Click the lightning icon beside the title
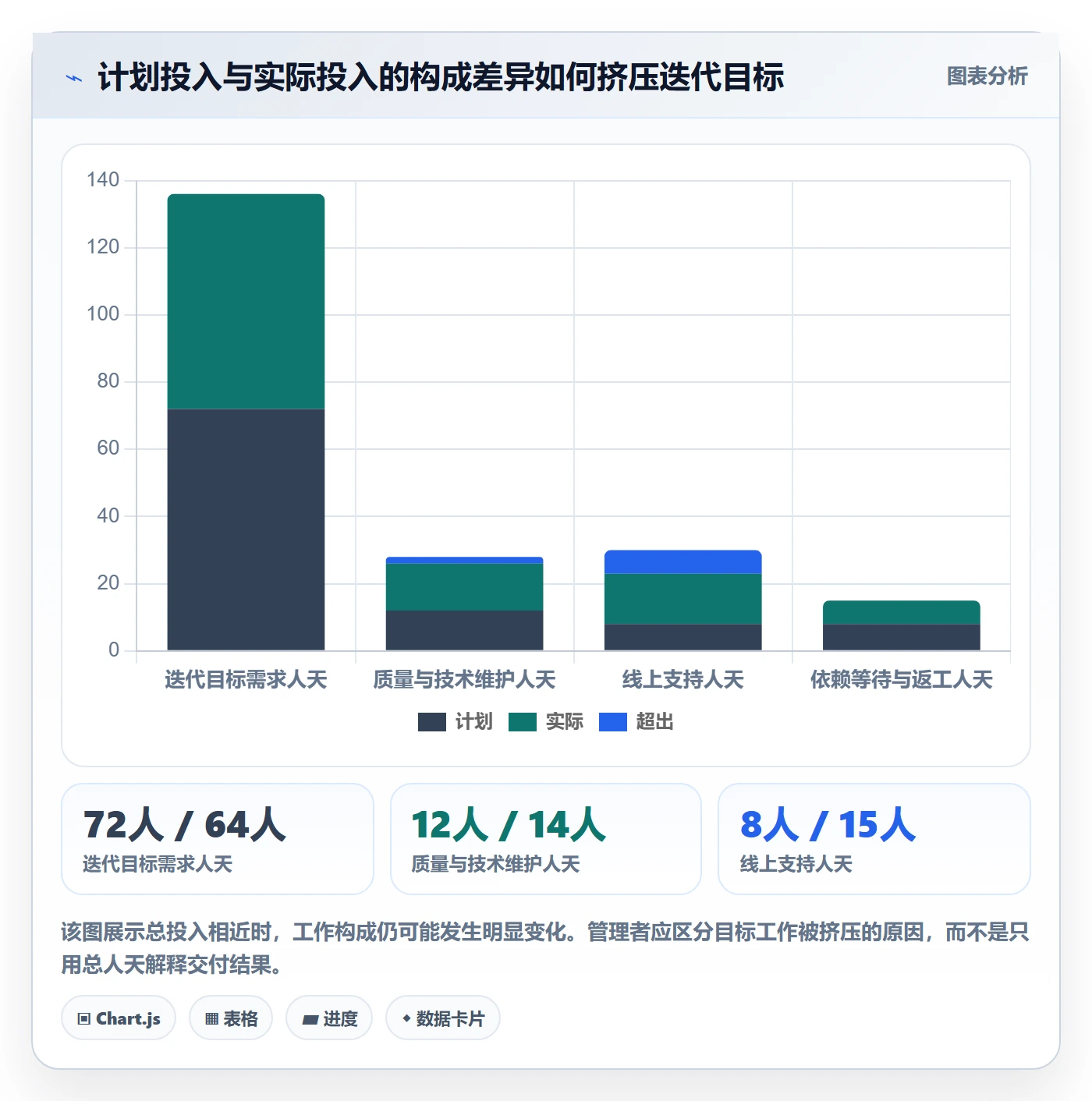1092x1101 pixels. tap(73, 78)
